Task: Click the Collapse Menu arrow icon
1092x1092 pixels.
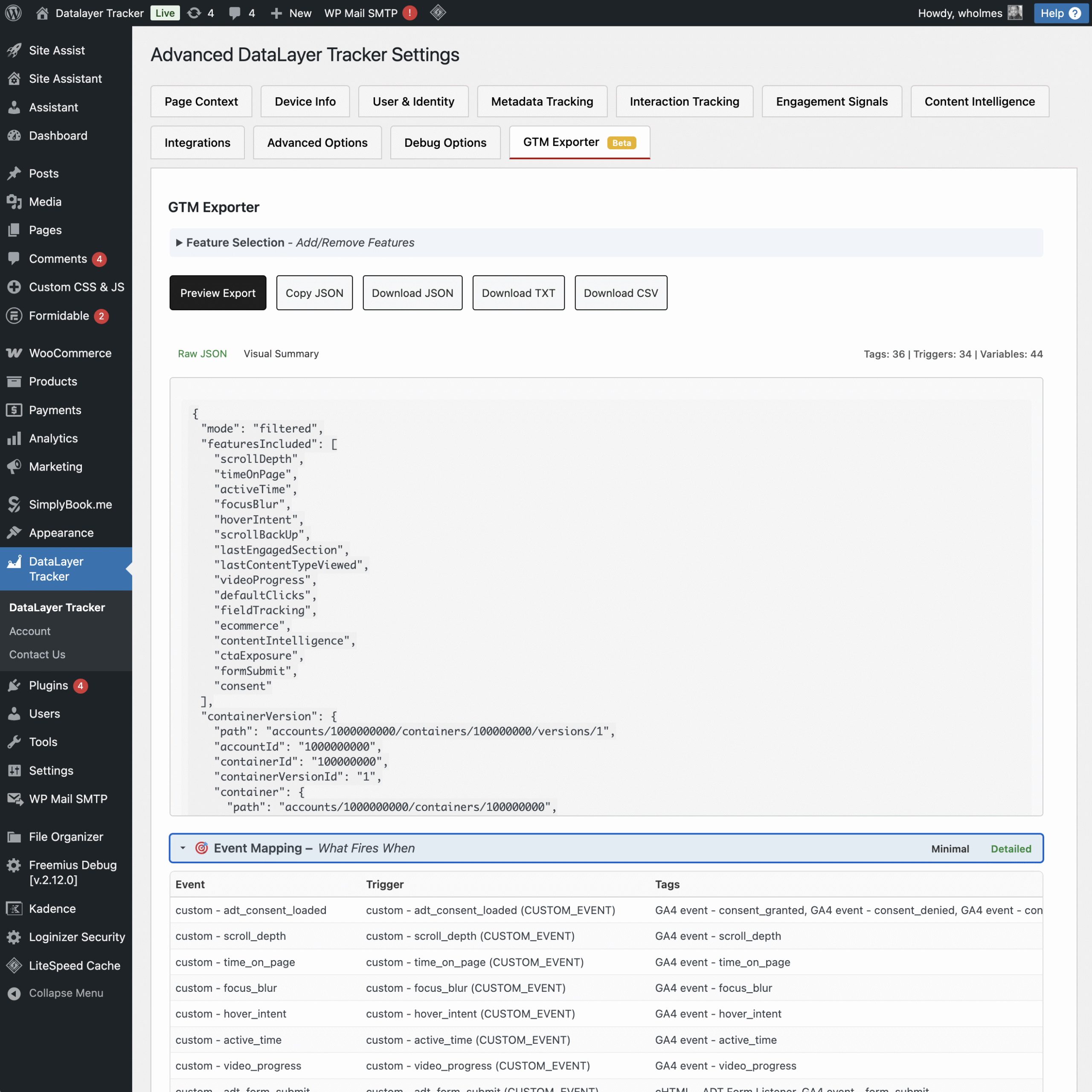Action: click(14, 993)
